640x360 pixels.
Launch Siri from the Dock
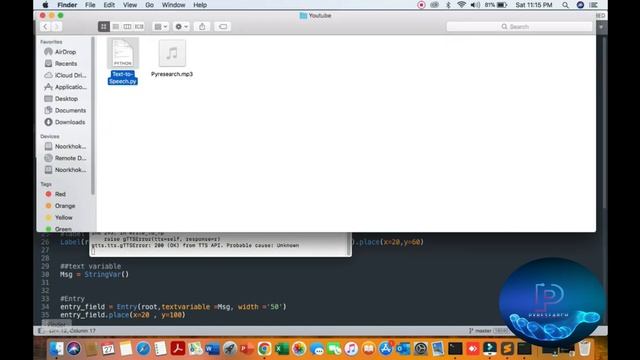pos(74,349)
